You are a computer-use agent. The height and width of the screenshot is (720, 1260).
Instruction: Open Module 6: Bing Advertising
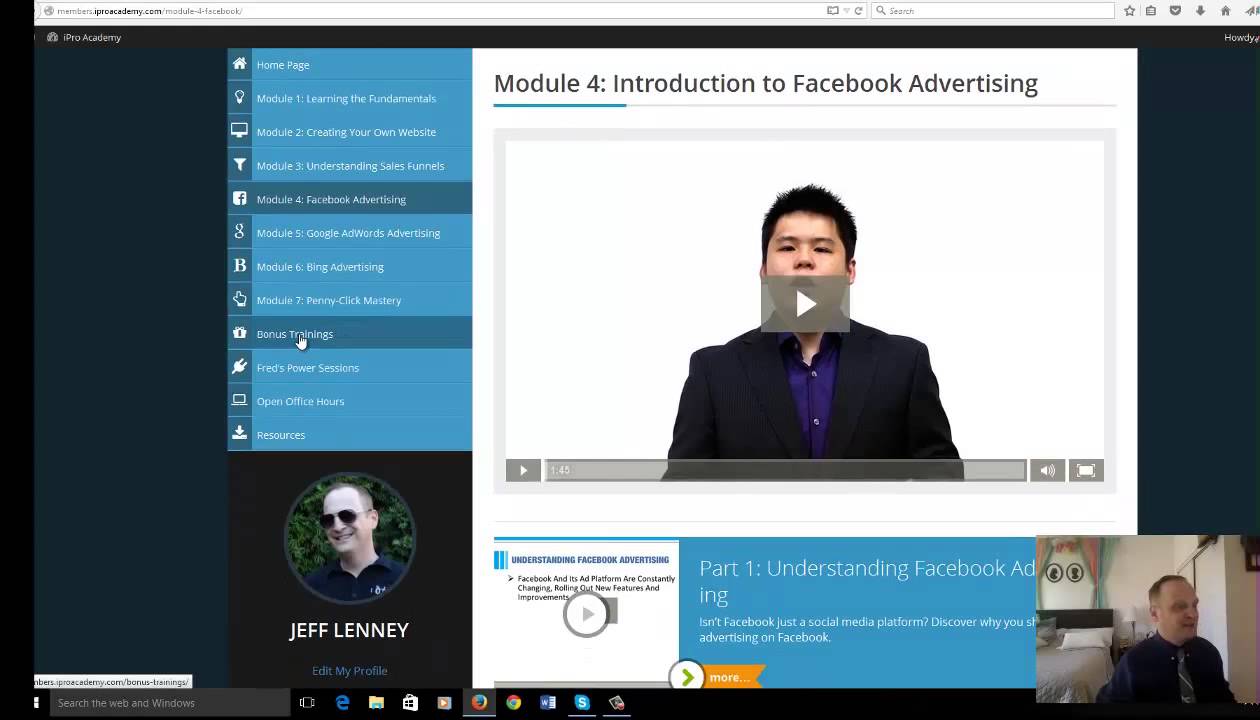350,267
